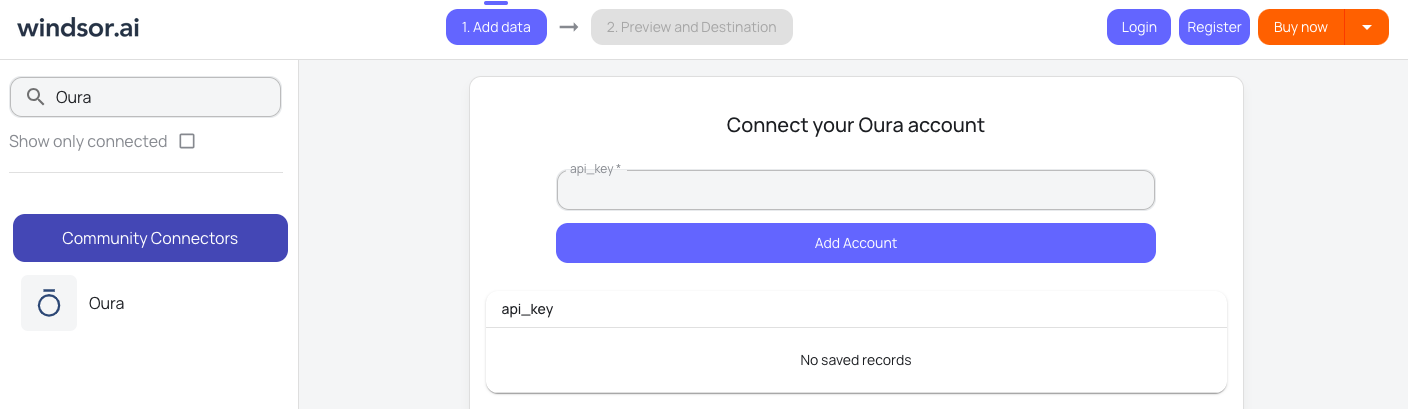Click the api_key table column header
The image size is (1408, 409).
coord(527,309)
